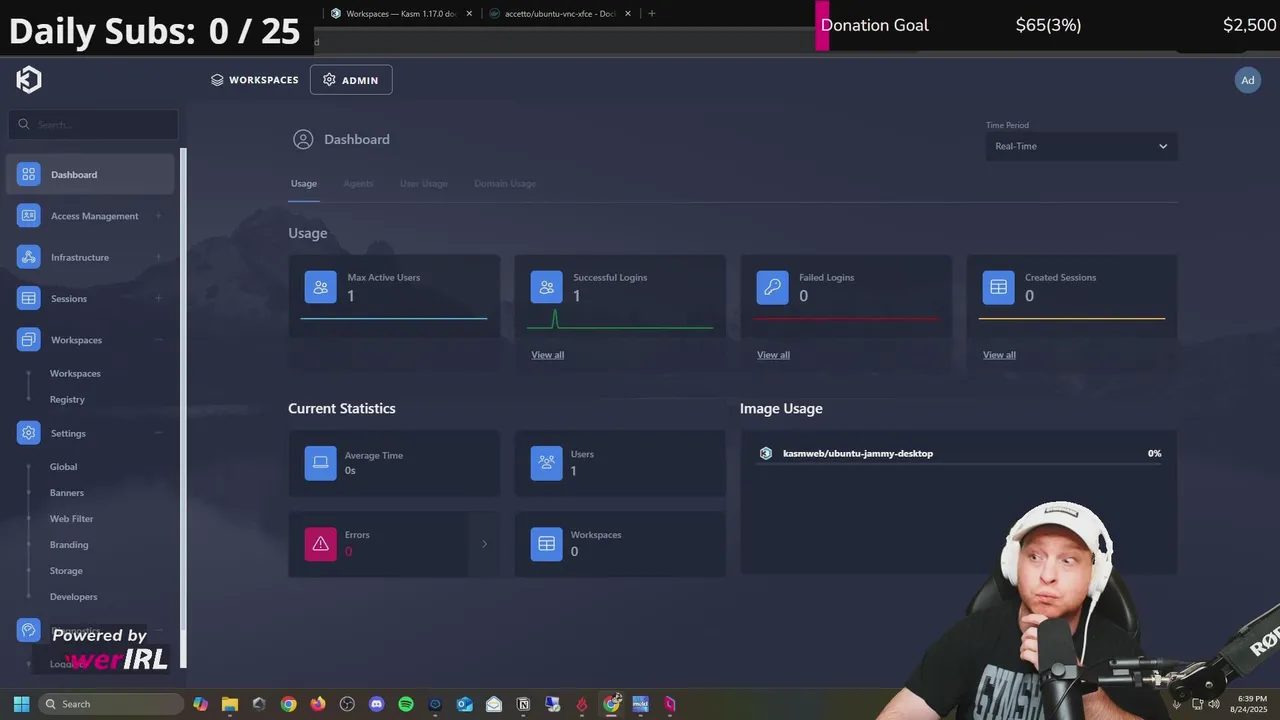Click the Max Active Users card icon

coord(321,287)
